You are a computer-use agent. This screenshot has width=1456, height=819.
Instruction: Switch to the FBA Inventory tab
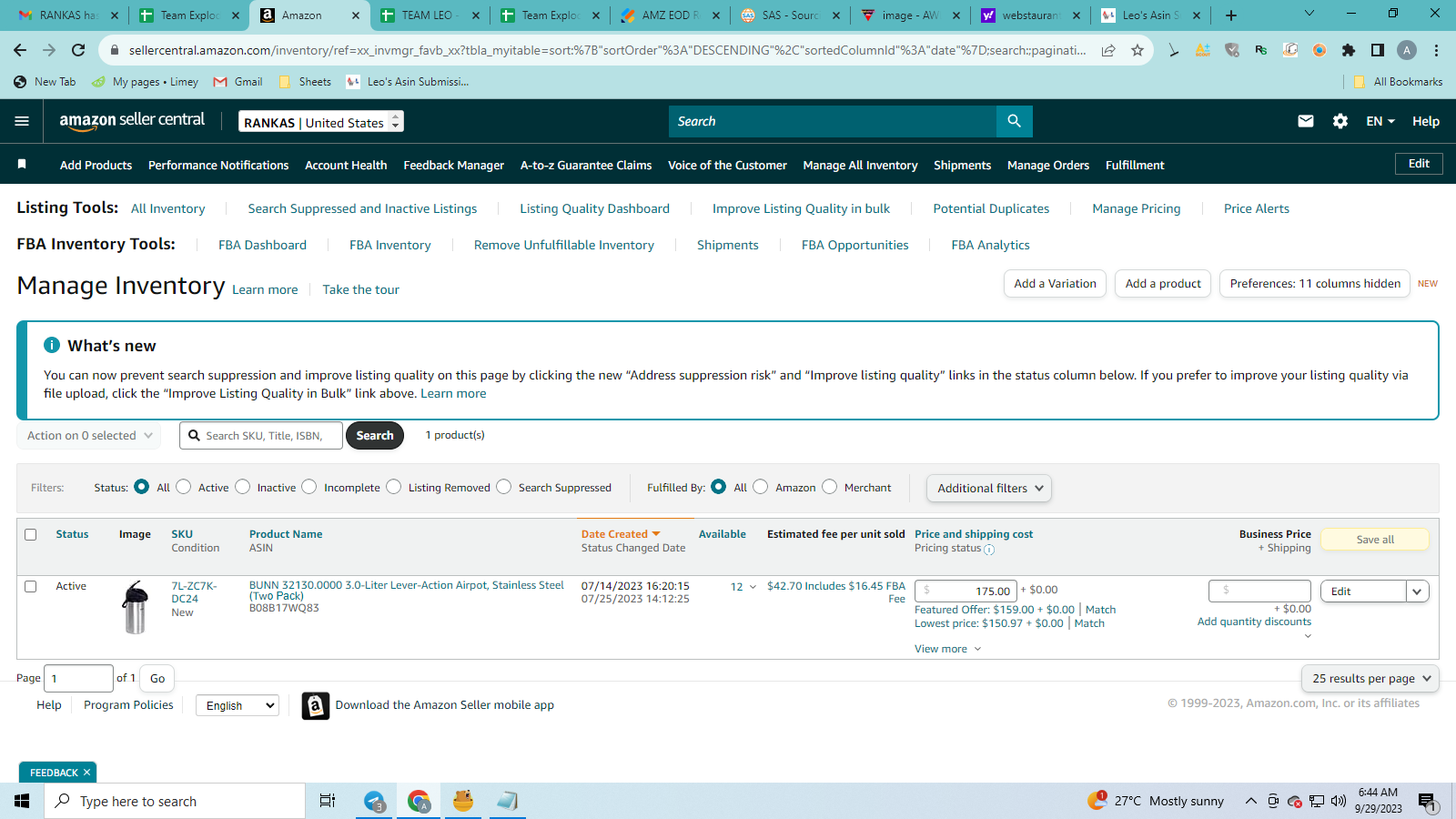(x=390, y=245)
